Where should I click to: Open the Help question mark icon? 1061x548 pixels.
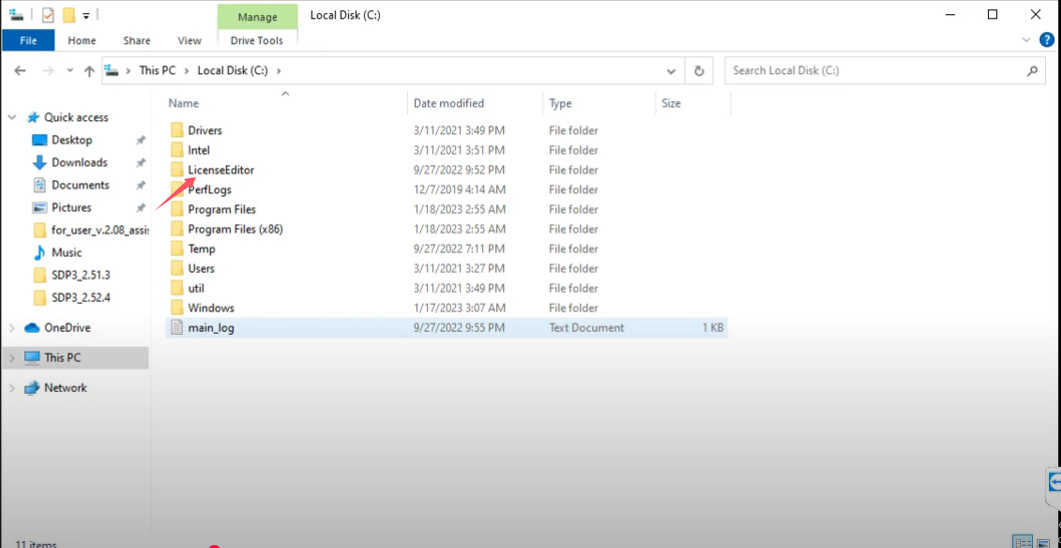pos(1047,40)
